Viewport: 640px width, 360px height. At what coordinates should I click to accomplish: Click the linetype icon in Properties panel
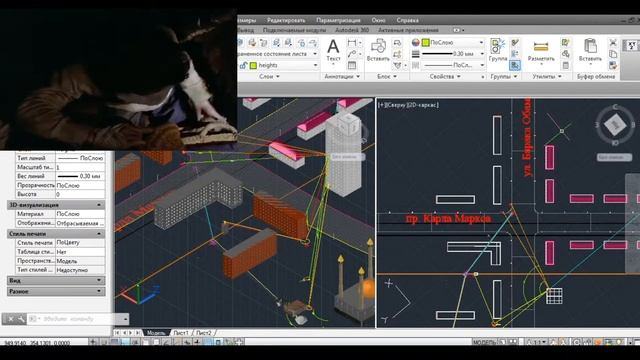coord(416,65)
